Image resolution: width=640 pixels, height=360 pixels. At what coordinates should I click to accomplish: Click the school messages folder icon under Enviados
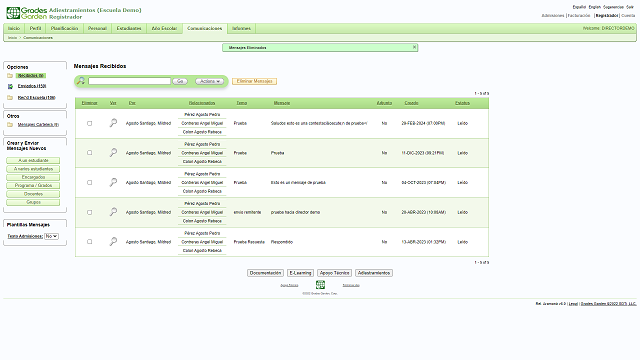10,98
